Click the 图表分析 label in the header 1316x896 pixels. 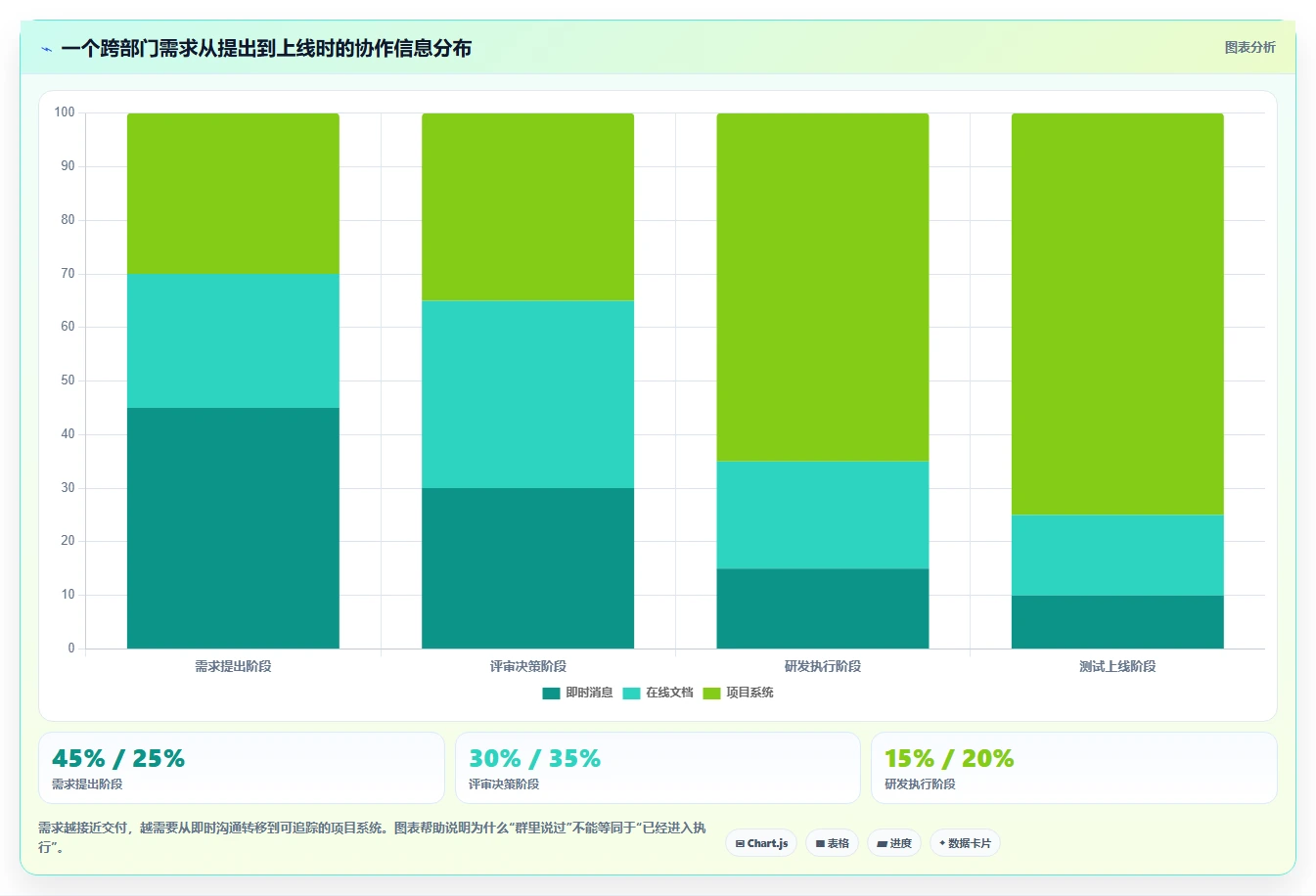click(1249, 47)
